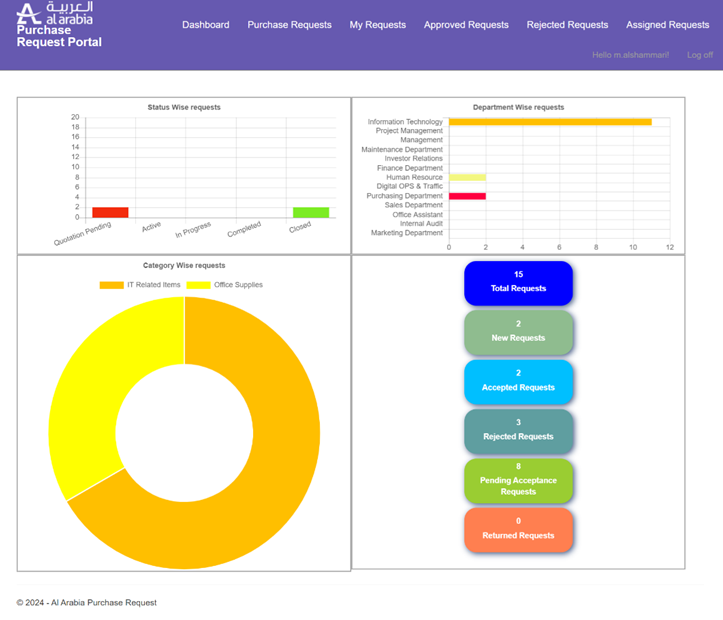This screenshot has width=723, height=620.
Task: Click the blue Total Requests tile
Action: click(518, 282)
